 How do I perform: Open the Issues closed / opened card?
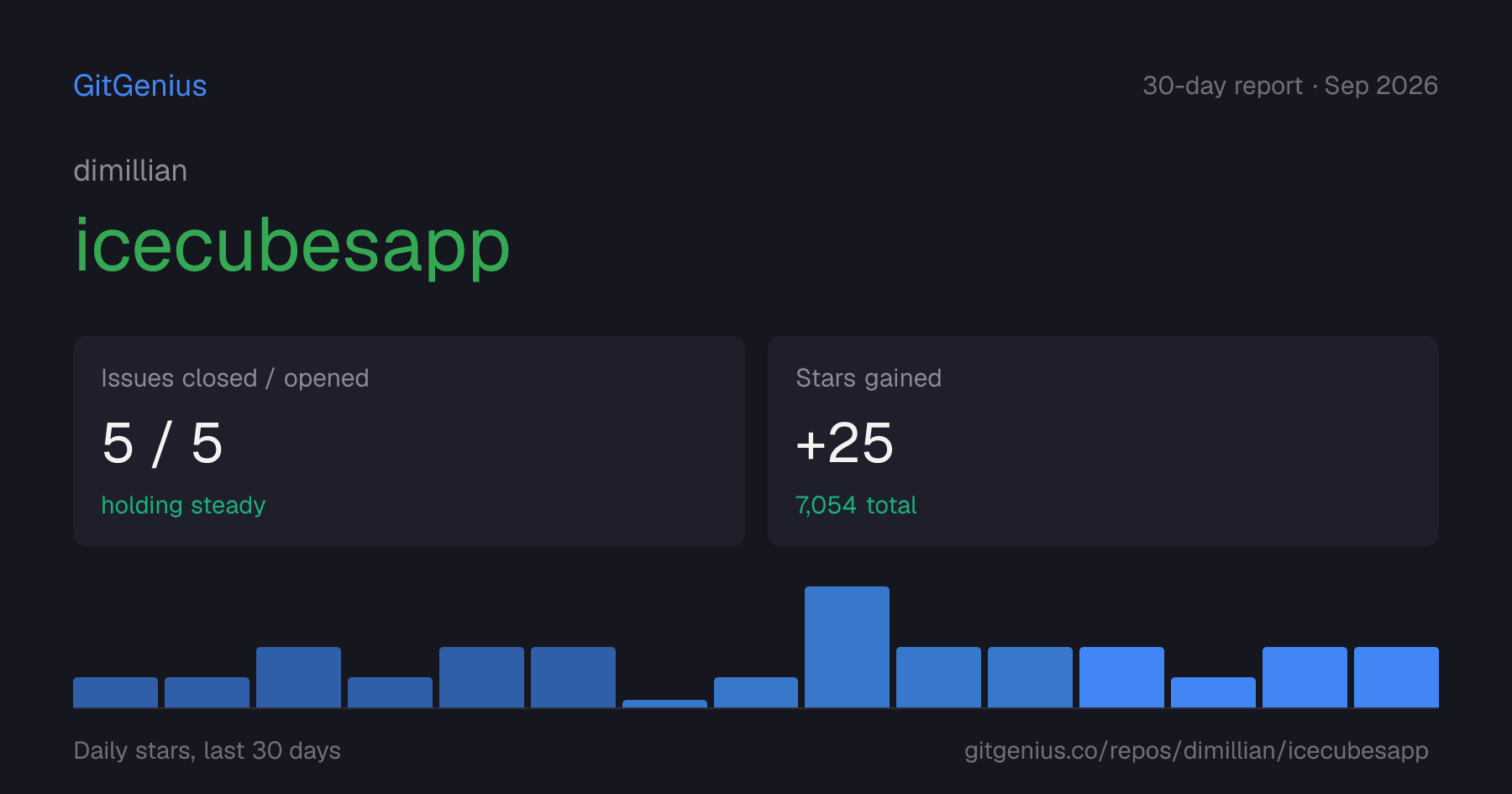(409, 441)
